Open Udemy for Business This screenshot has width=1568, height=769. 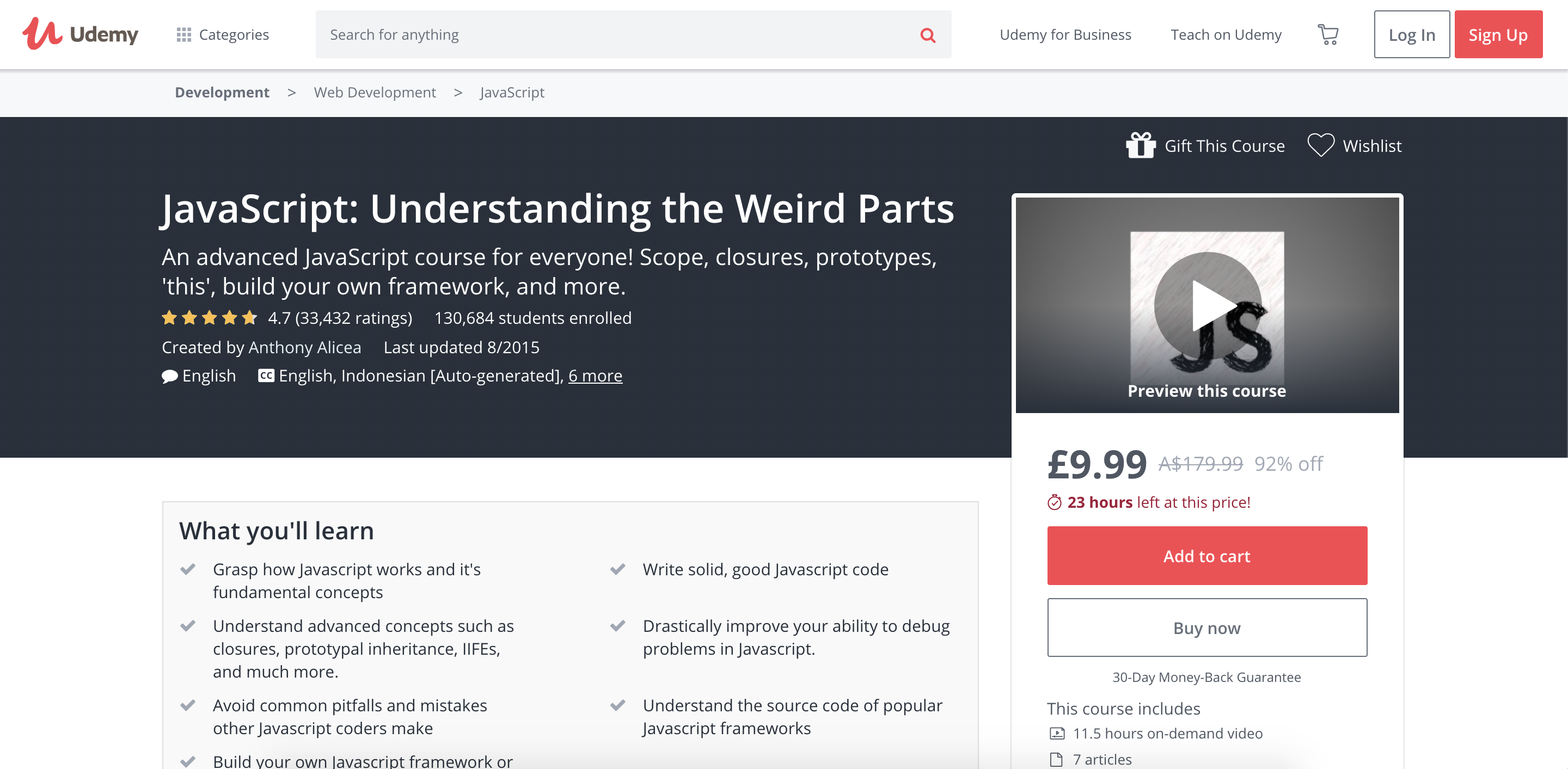(1064, 35)
